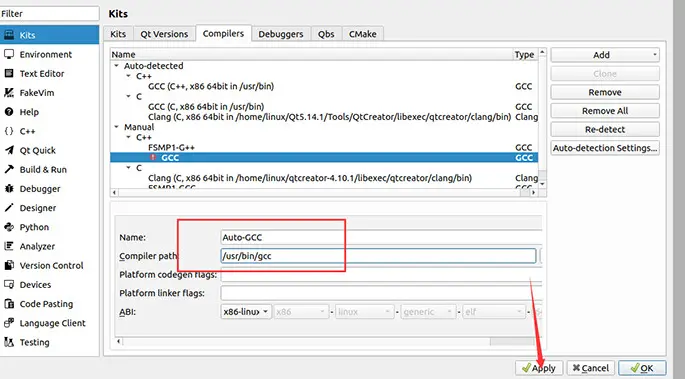Click the warning icon beside selected GCC
Screen dimensions: 685x379
(153, 157)
